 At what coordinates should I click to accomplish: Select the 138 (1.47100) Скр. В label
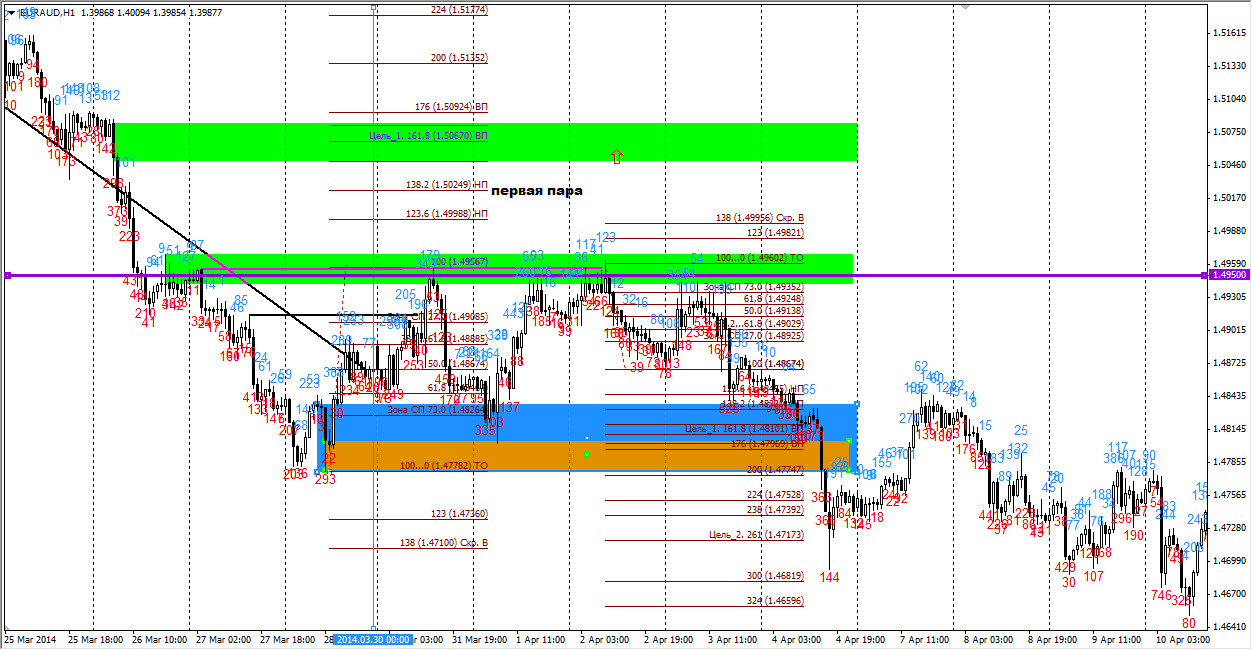tap(444, 542)
